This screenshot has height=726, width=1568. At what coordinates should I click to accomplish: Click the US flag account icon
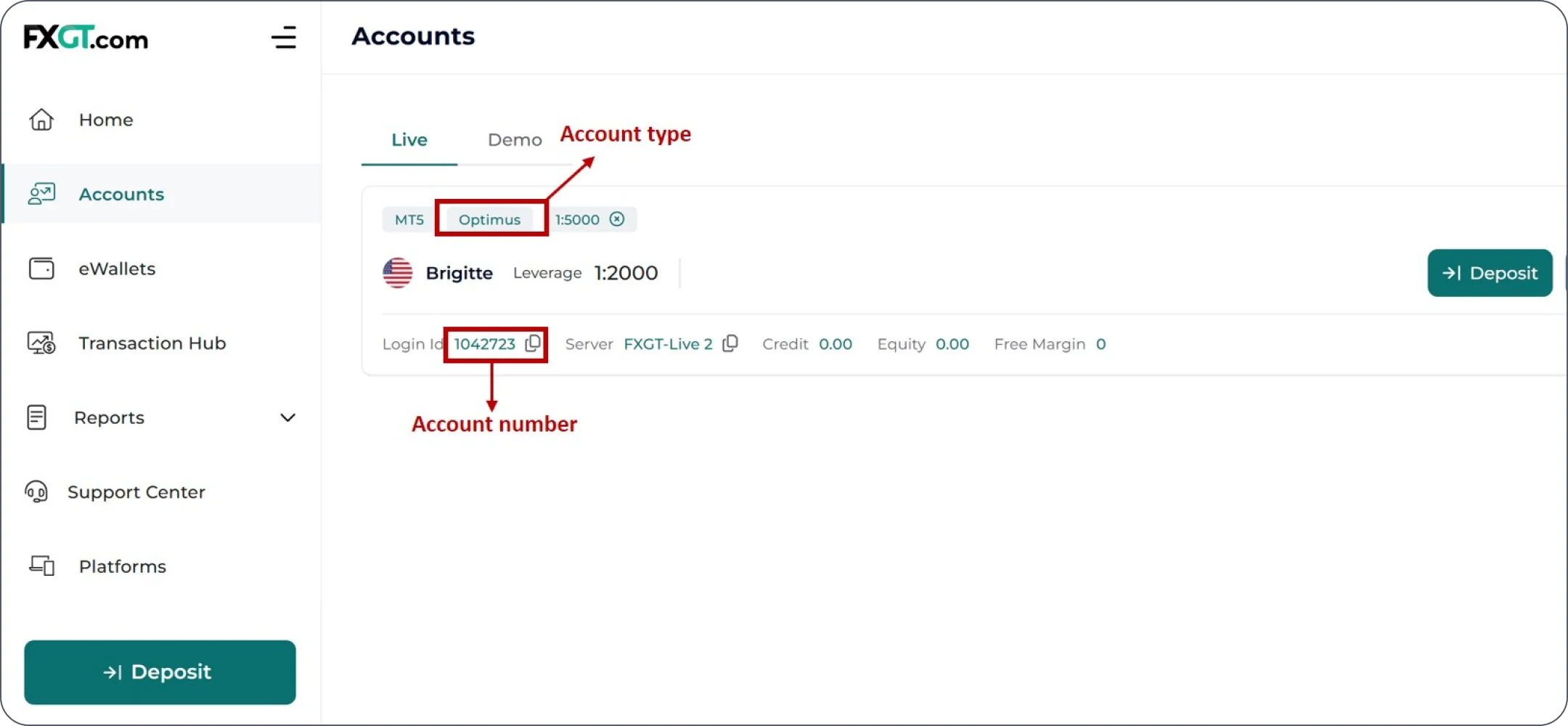pos(398,273)
